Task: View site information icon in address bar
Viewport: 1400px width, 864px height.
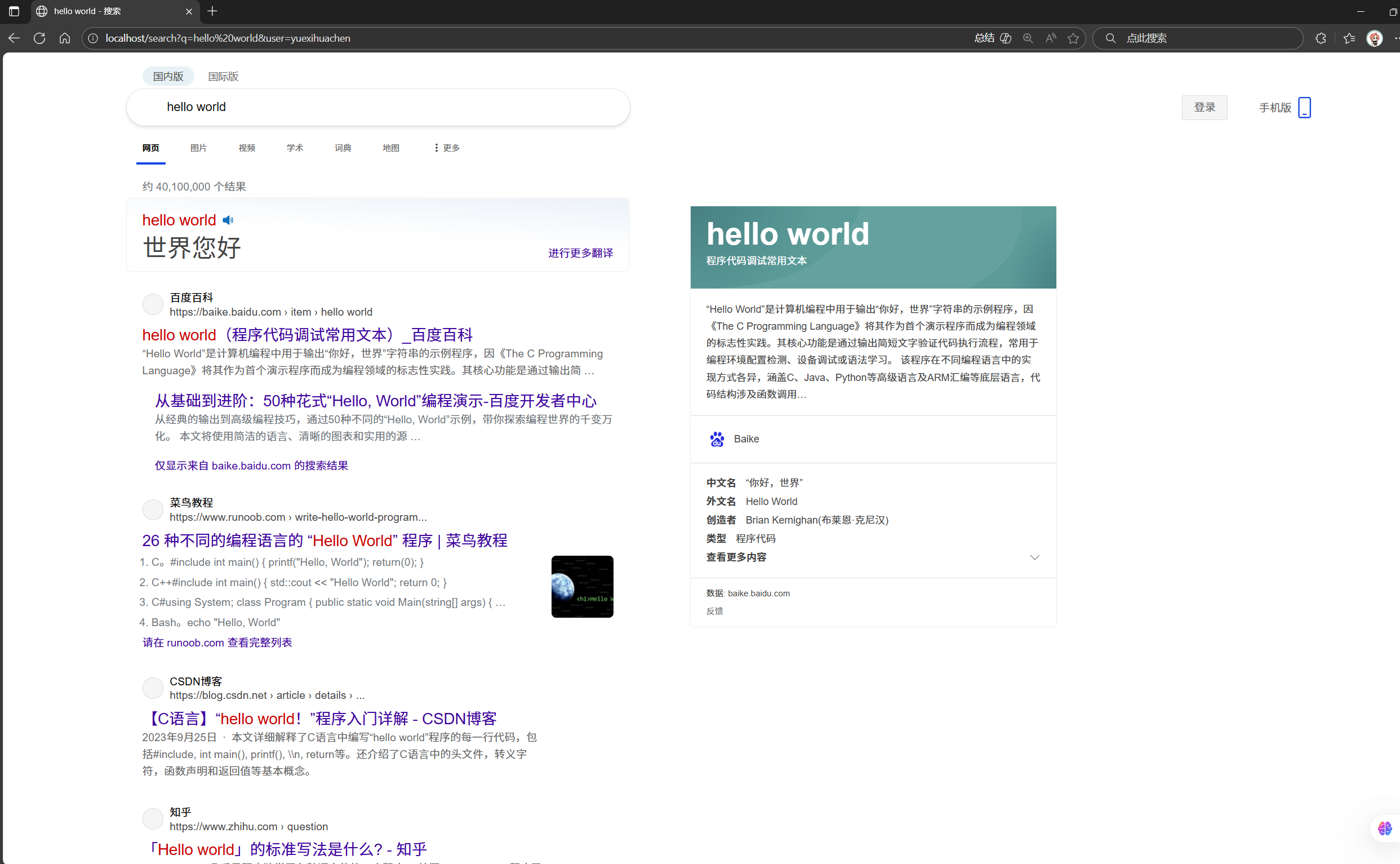Action: click(x=93, y=38)
